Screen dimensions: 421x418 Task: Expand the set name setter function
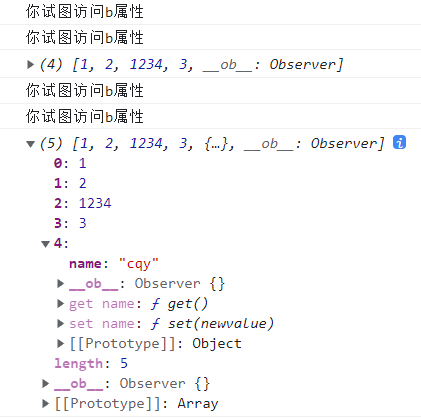coord(60,324)
